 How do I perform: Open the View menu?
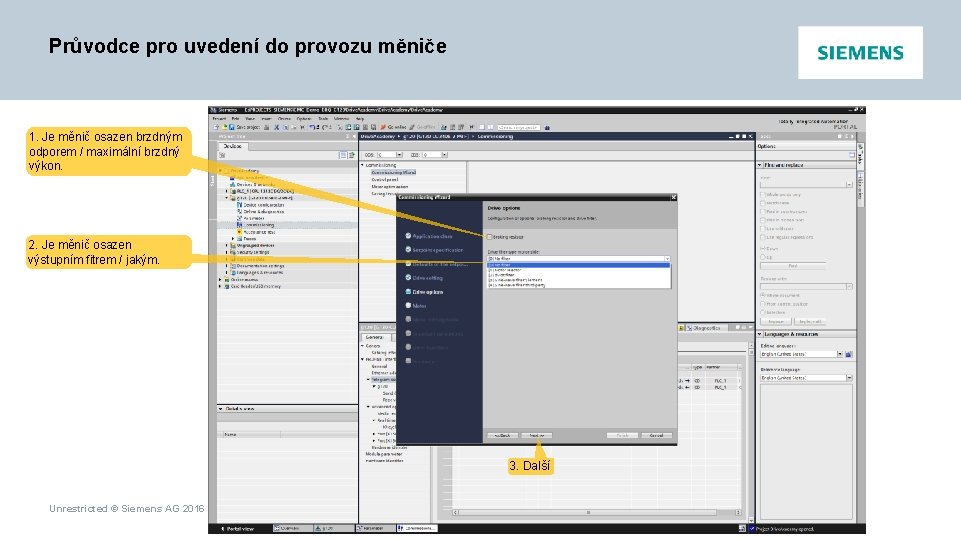(250, 119)
